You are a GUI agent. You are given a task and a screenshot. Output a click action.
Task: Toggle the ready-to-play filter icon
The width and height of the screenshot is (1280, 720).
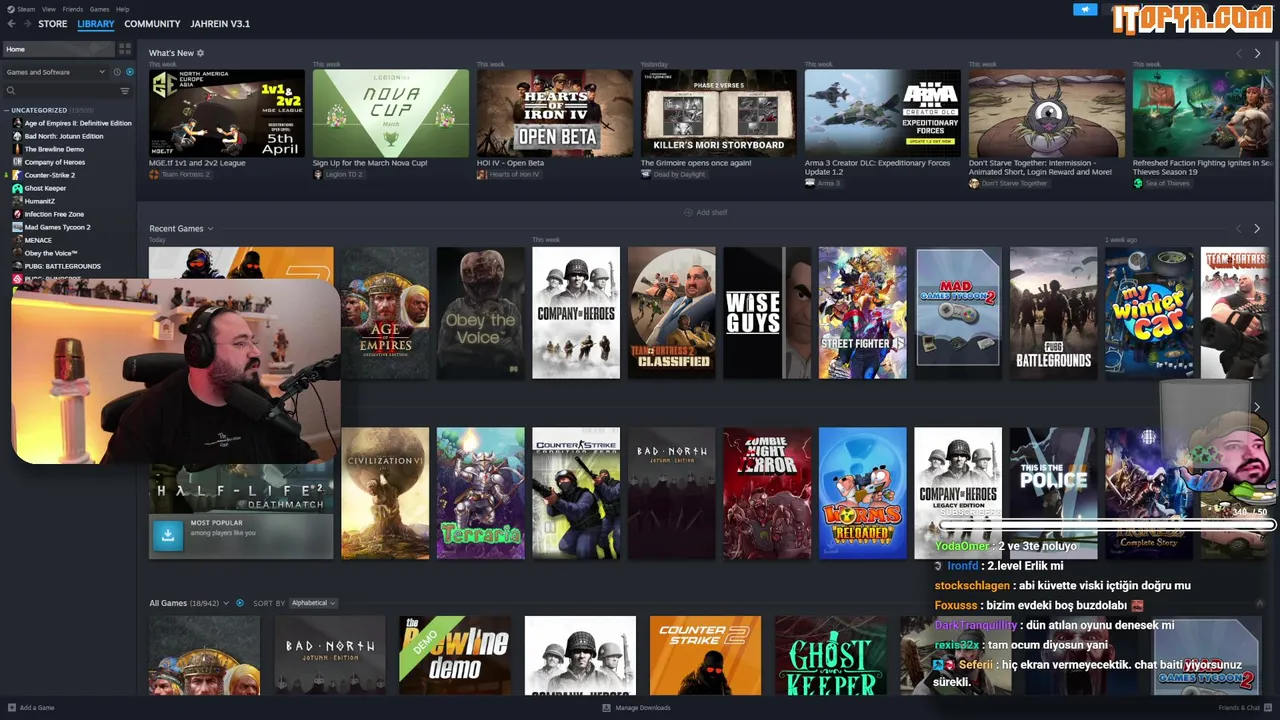tap(128, 72)
